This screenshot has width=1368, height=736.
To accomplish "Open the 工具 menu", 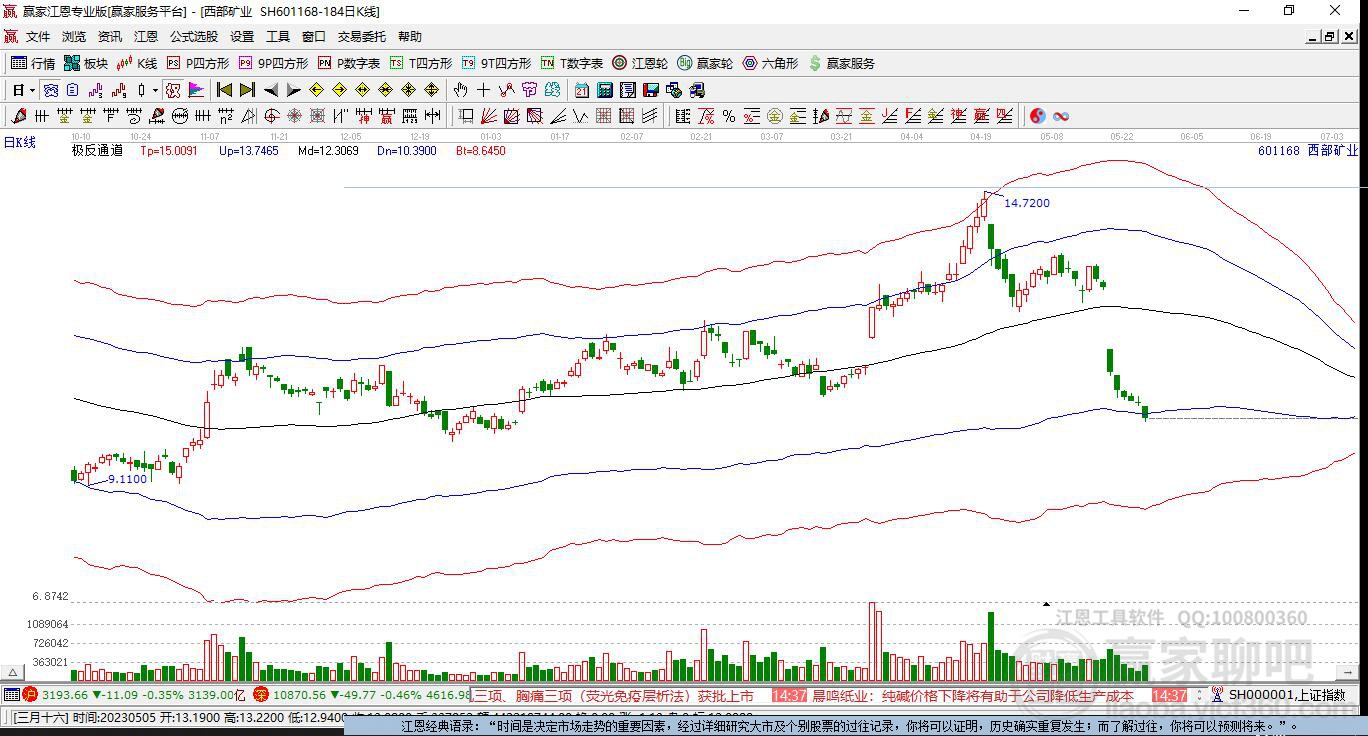I will coord(278,36).
